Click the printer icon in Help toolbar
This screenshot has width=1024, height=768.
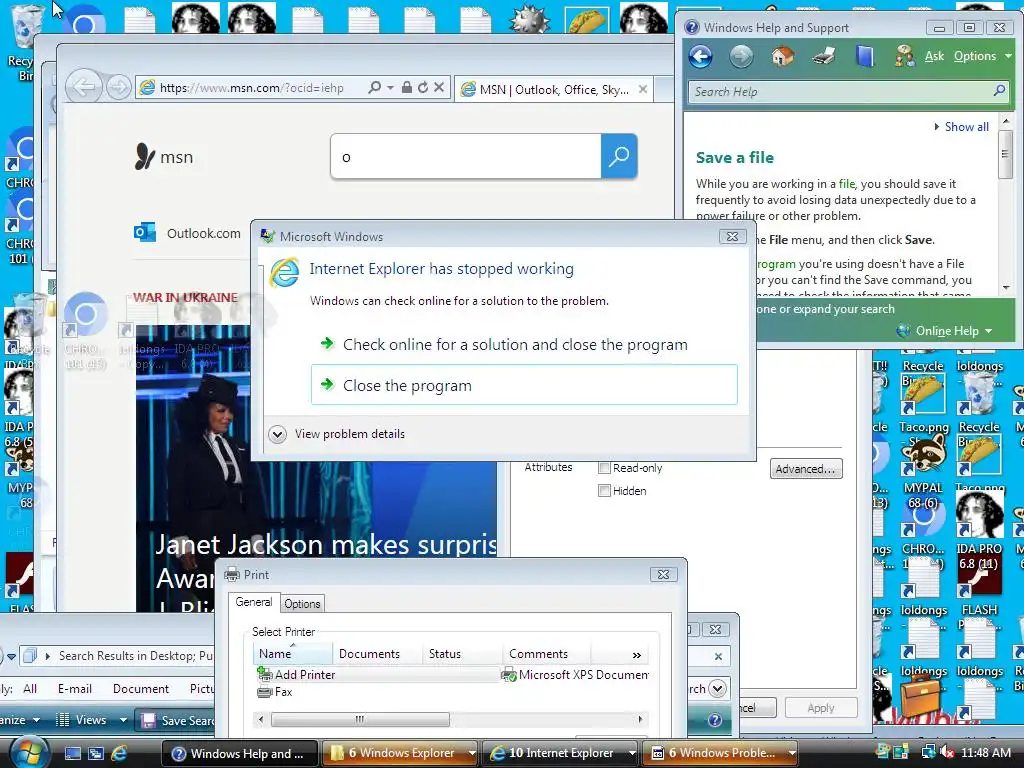pyautogui.click(x=824, y=57)
